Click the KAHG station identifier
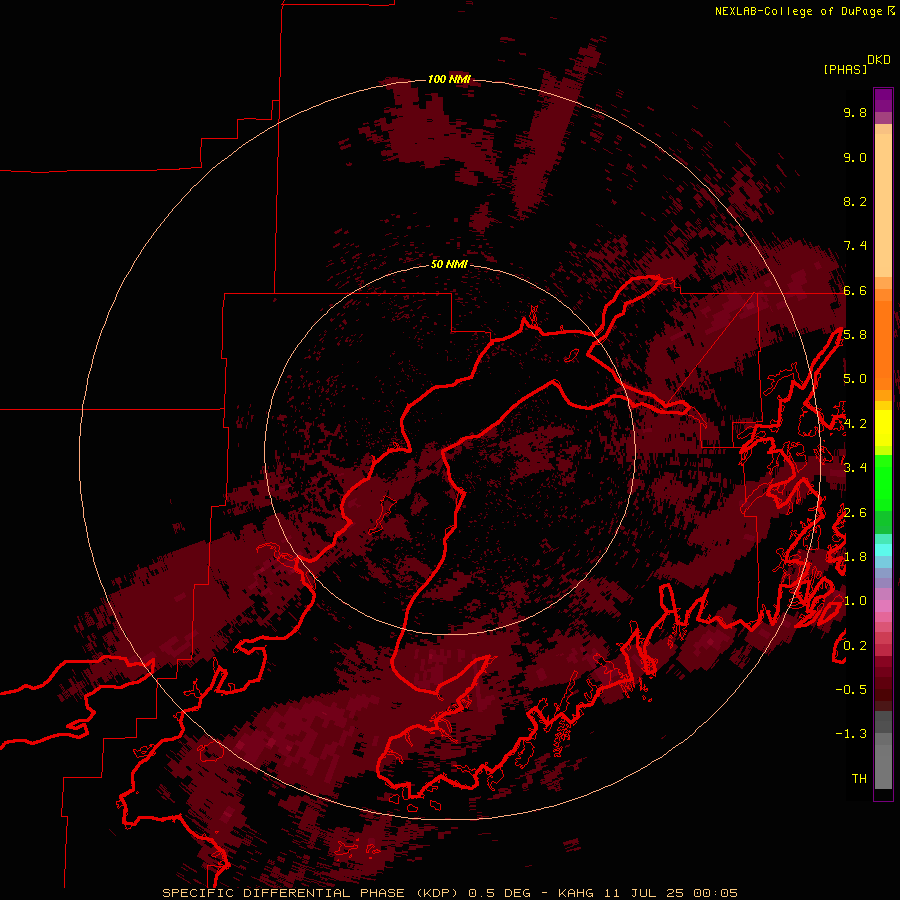The height and width of the screenshot is (900, 900). pyautogui.click(x=576, y=893)
